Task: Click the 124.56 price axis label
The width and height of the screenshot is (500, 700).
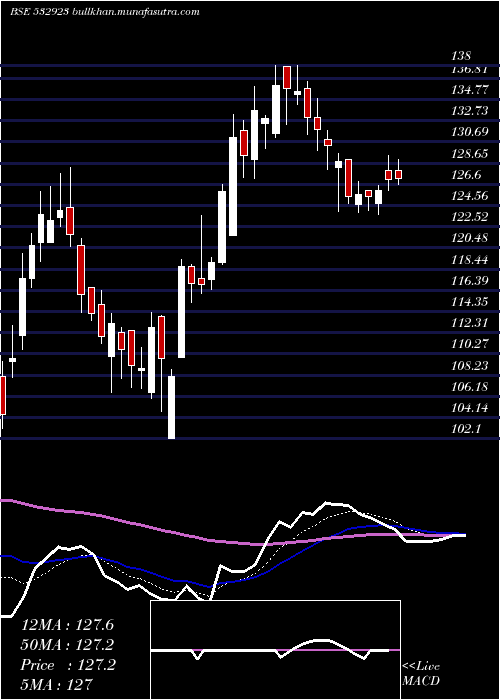Action: (470, 196)
